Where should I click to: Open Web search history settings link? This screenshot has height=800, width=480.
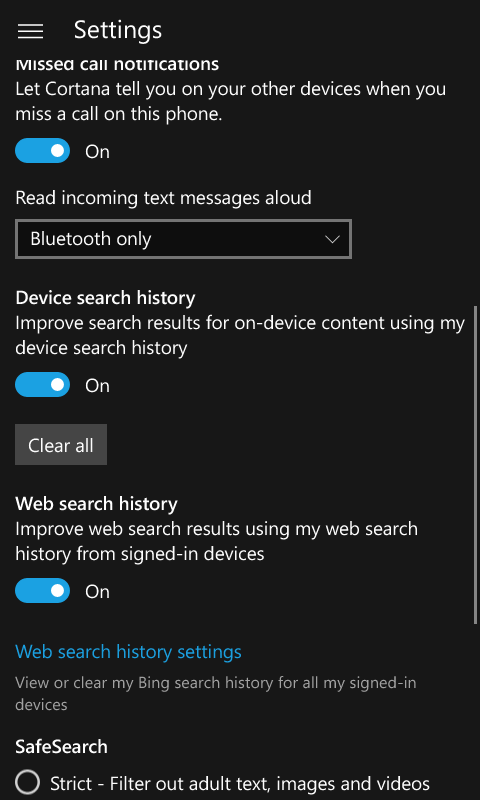click(x=129, y=652)
